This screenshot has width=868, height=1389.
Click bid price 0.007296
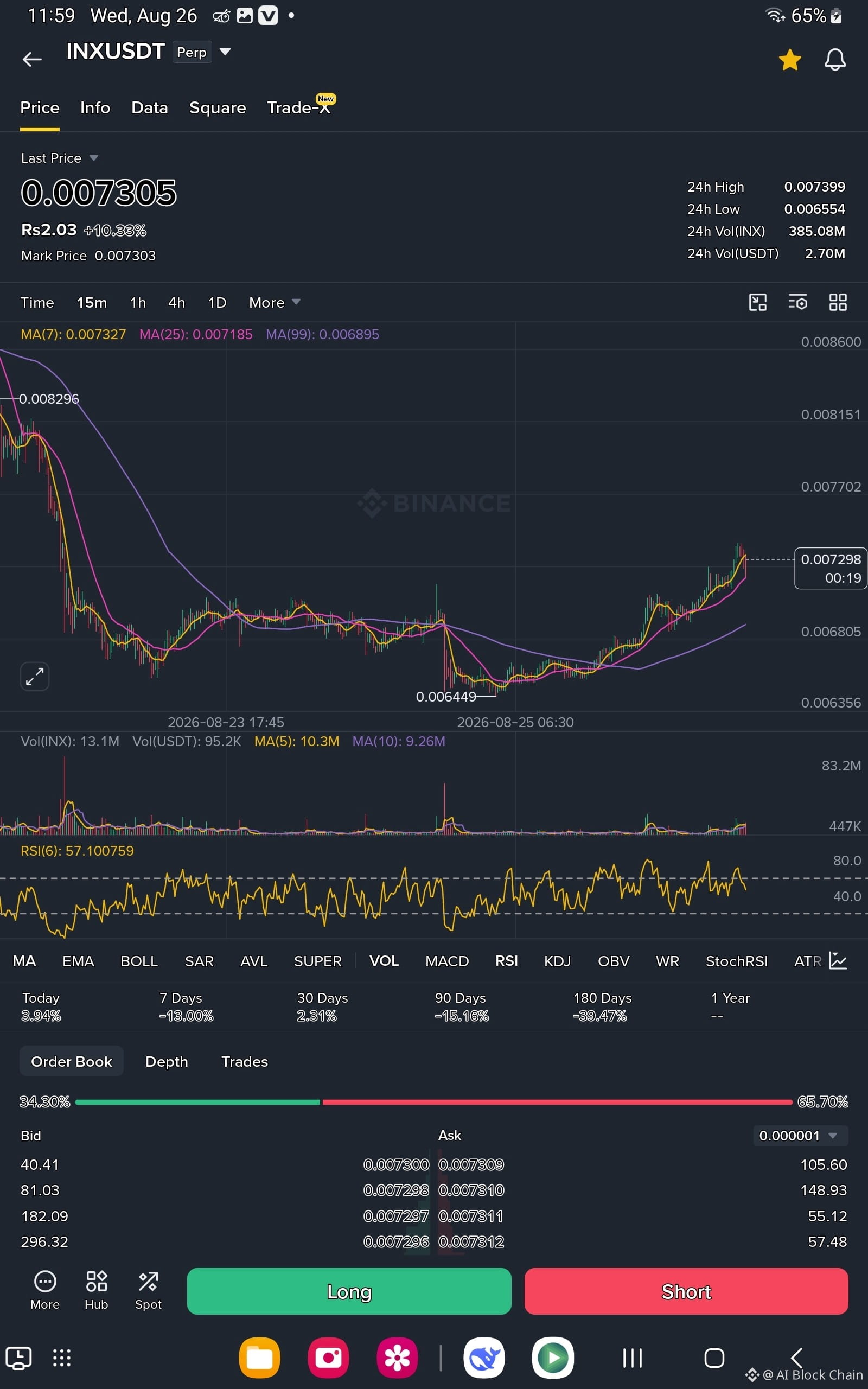point(396,1242)
